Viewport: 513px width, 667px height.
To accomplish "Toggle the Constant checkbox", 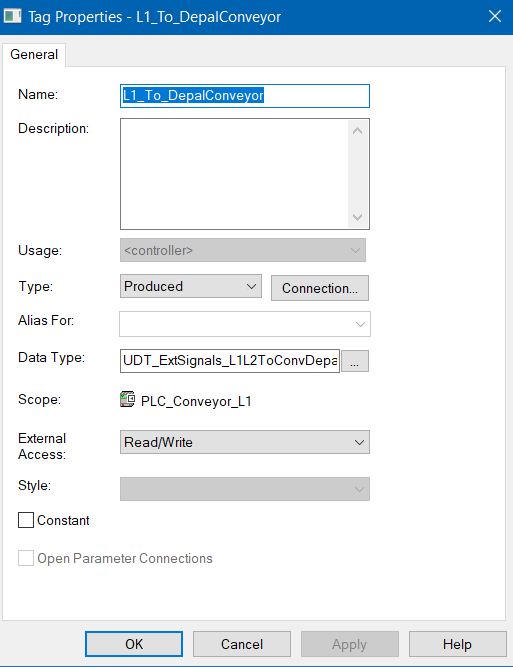I will [26, 520].
